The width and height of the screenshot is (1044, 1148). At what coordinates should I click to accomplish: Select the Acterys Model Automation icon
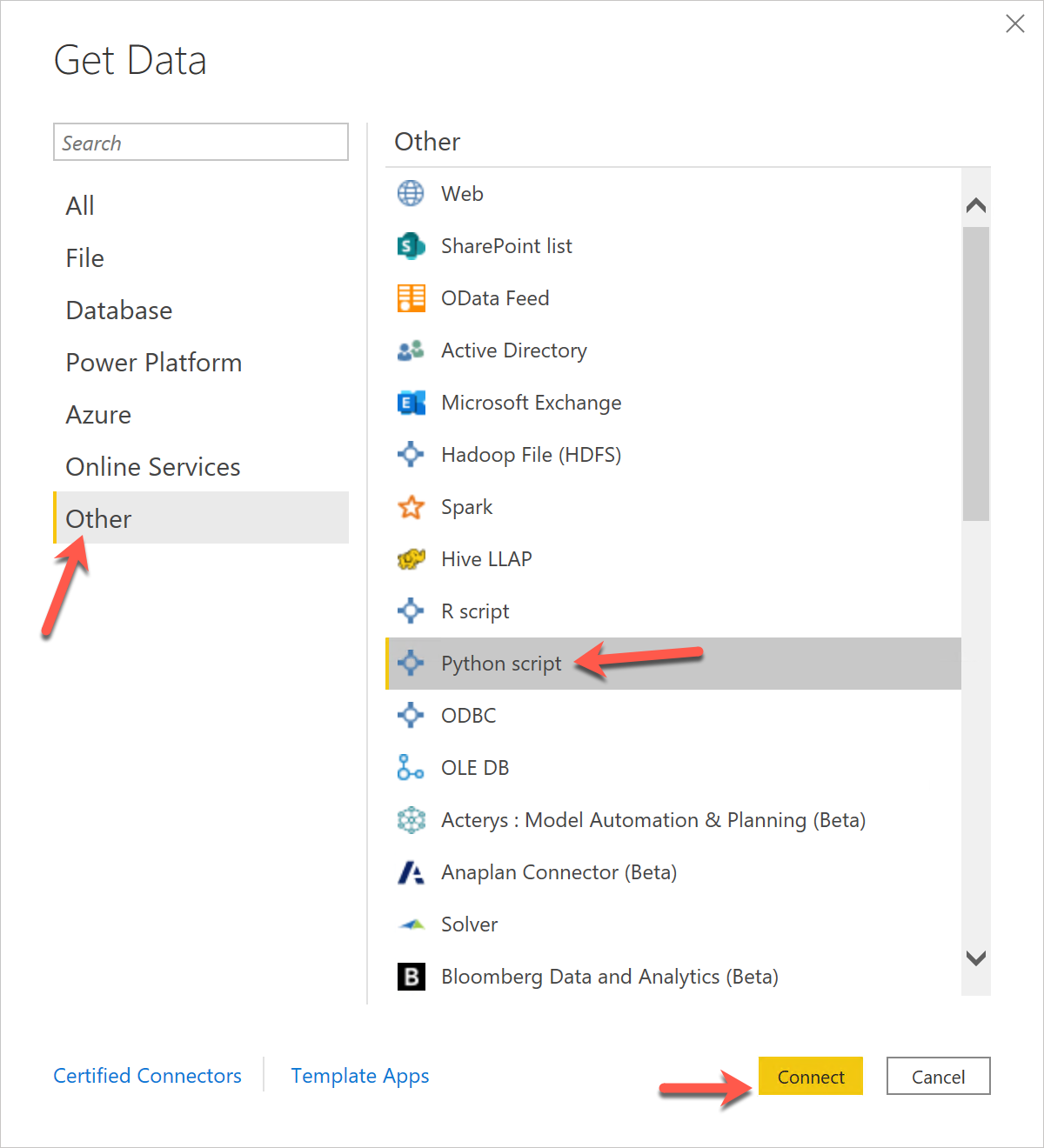pos(411,820)
